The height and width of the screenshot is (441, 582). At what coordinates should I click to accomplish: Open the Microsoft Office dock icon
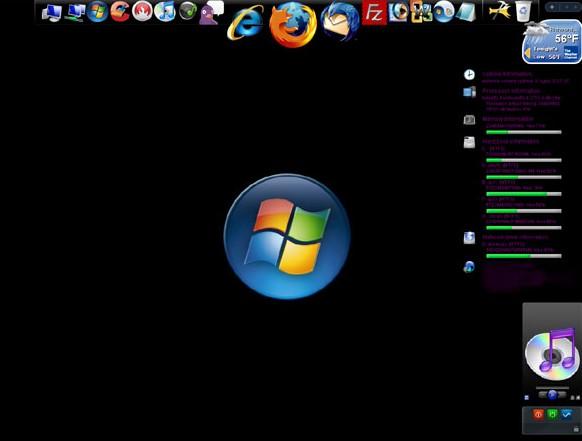click(421, 12)
